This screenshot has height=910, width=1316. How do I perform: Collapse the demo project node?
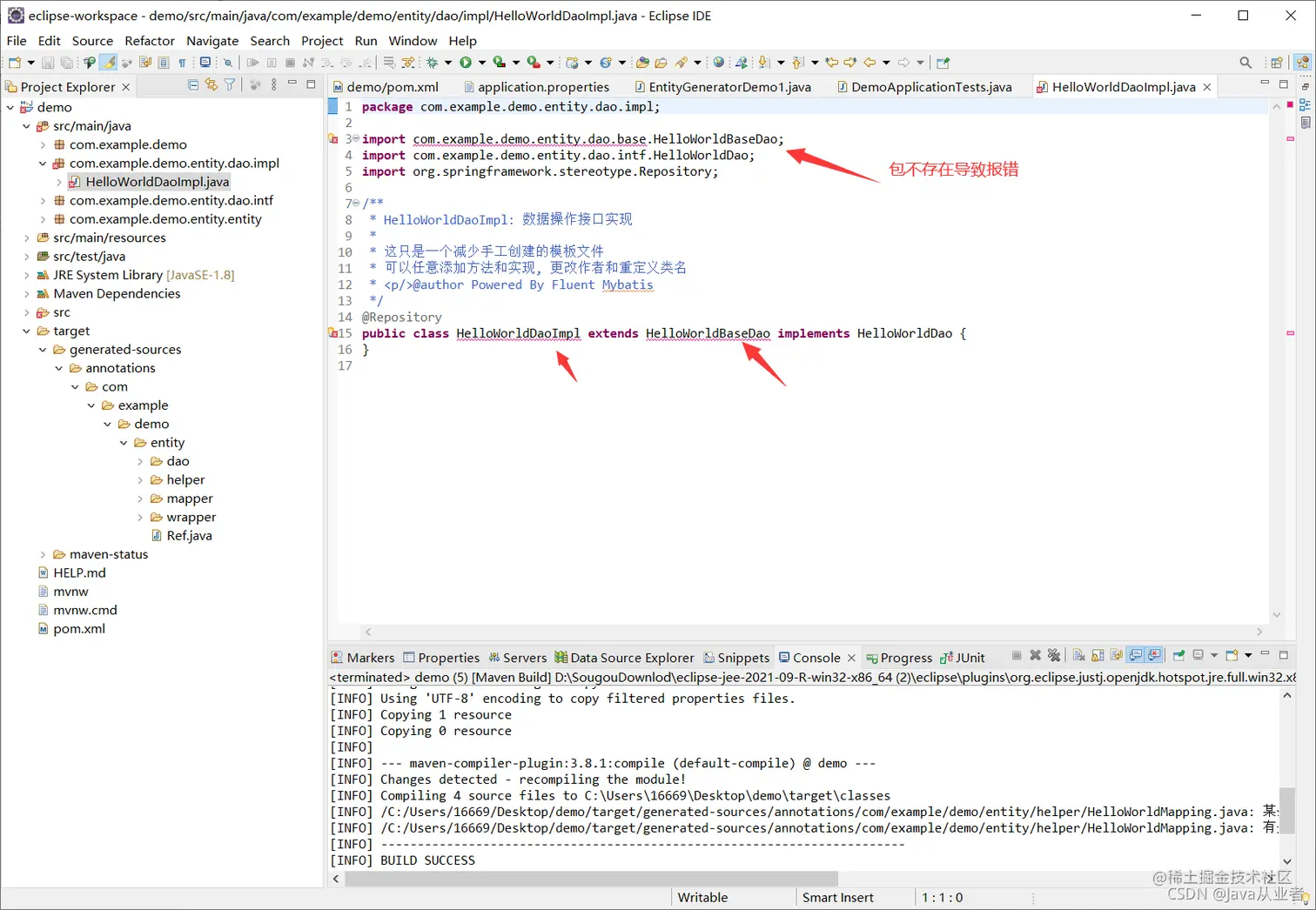(x=10, y=107)
